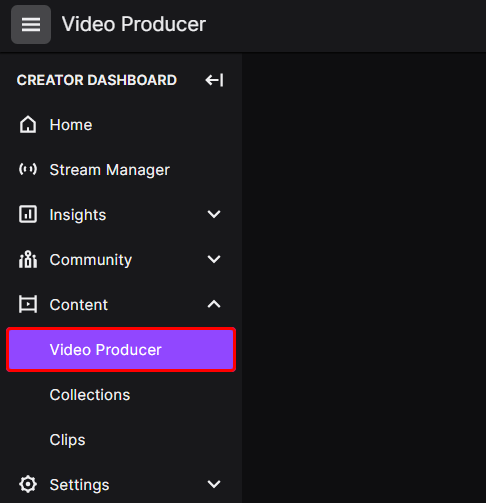Click the Content menu label

coord(79,305)
